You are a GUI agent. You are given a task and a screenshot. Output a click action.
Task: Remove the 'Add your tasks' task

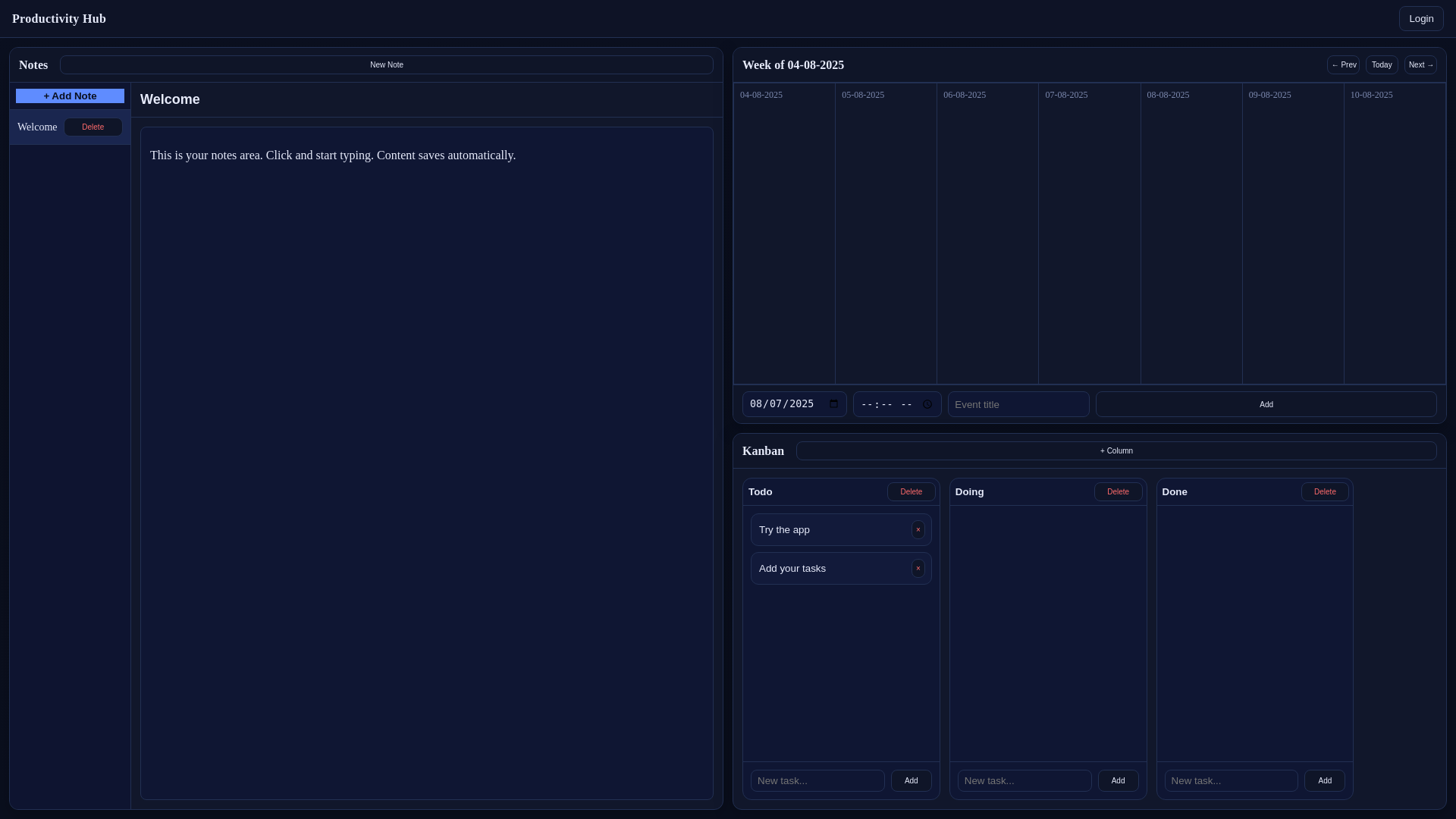point(918,569)
